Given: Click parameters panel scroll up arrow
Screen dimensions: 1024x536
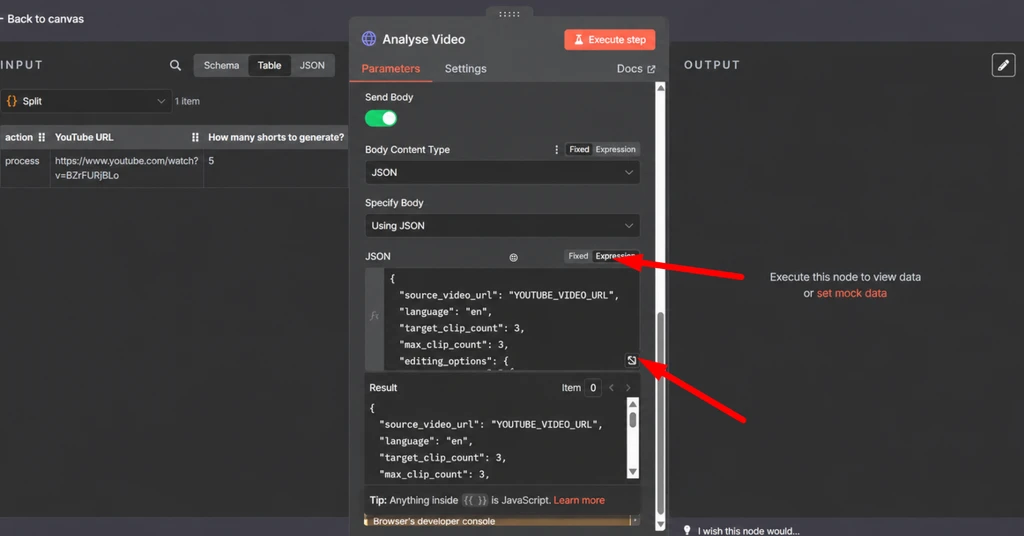Looking at the screenshot, I should [660, 88].
